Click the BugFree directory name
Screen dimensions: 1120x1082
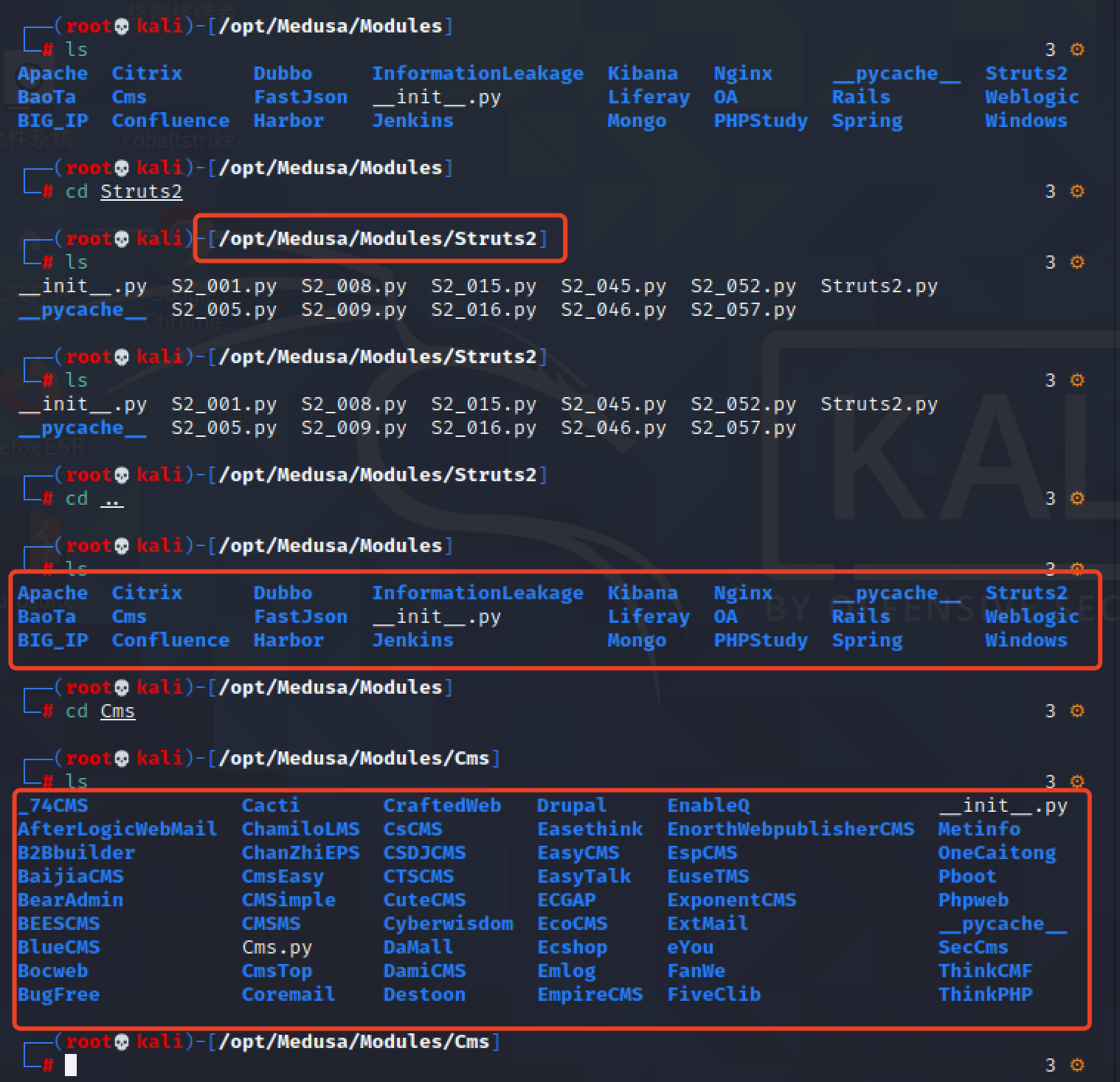click(x=58, y=995)
